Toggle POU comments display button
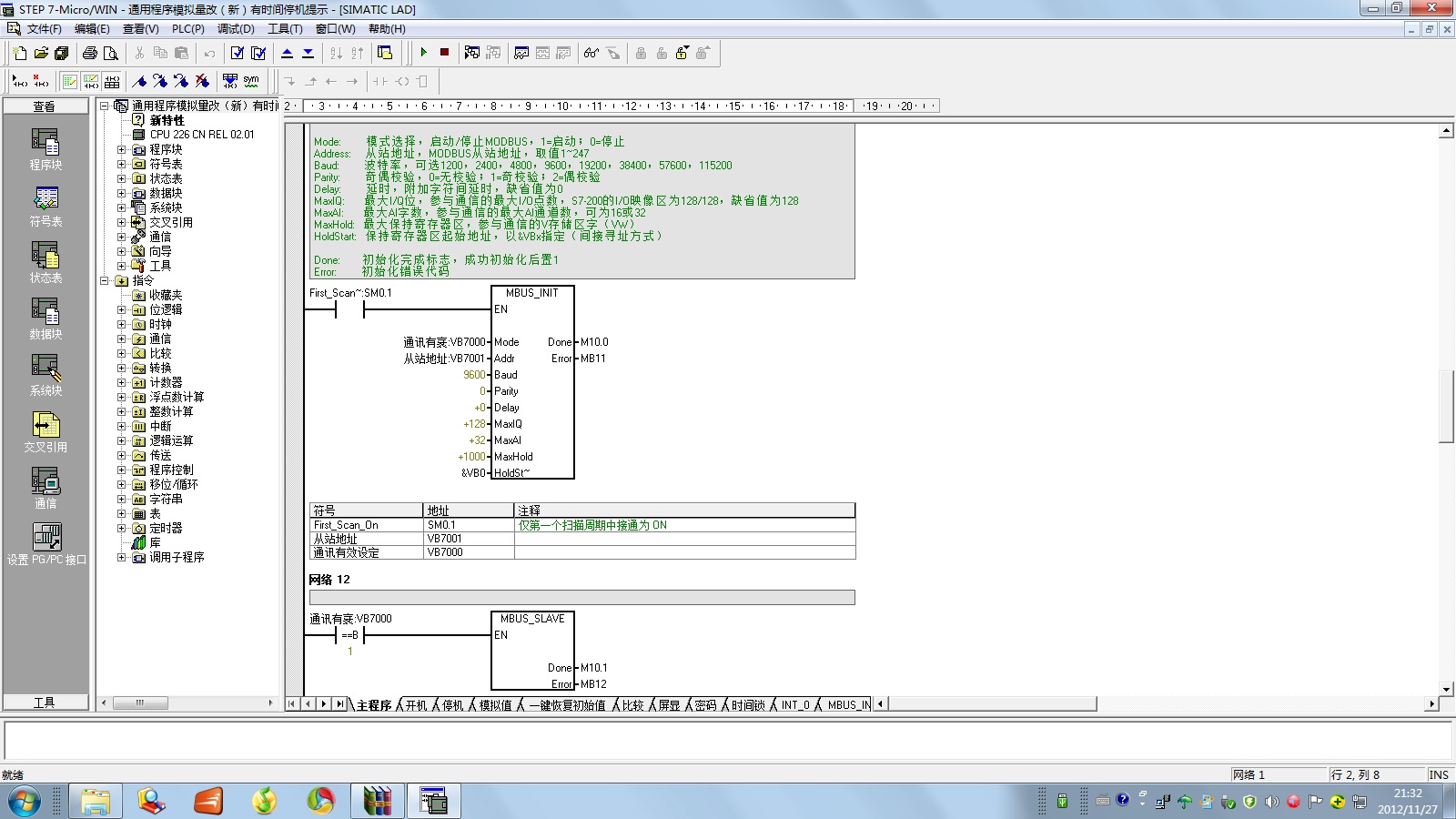 tap(70, 81)
